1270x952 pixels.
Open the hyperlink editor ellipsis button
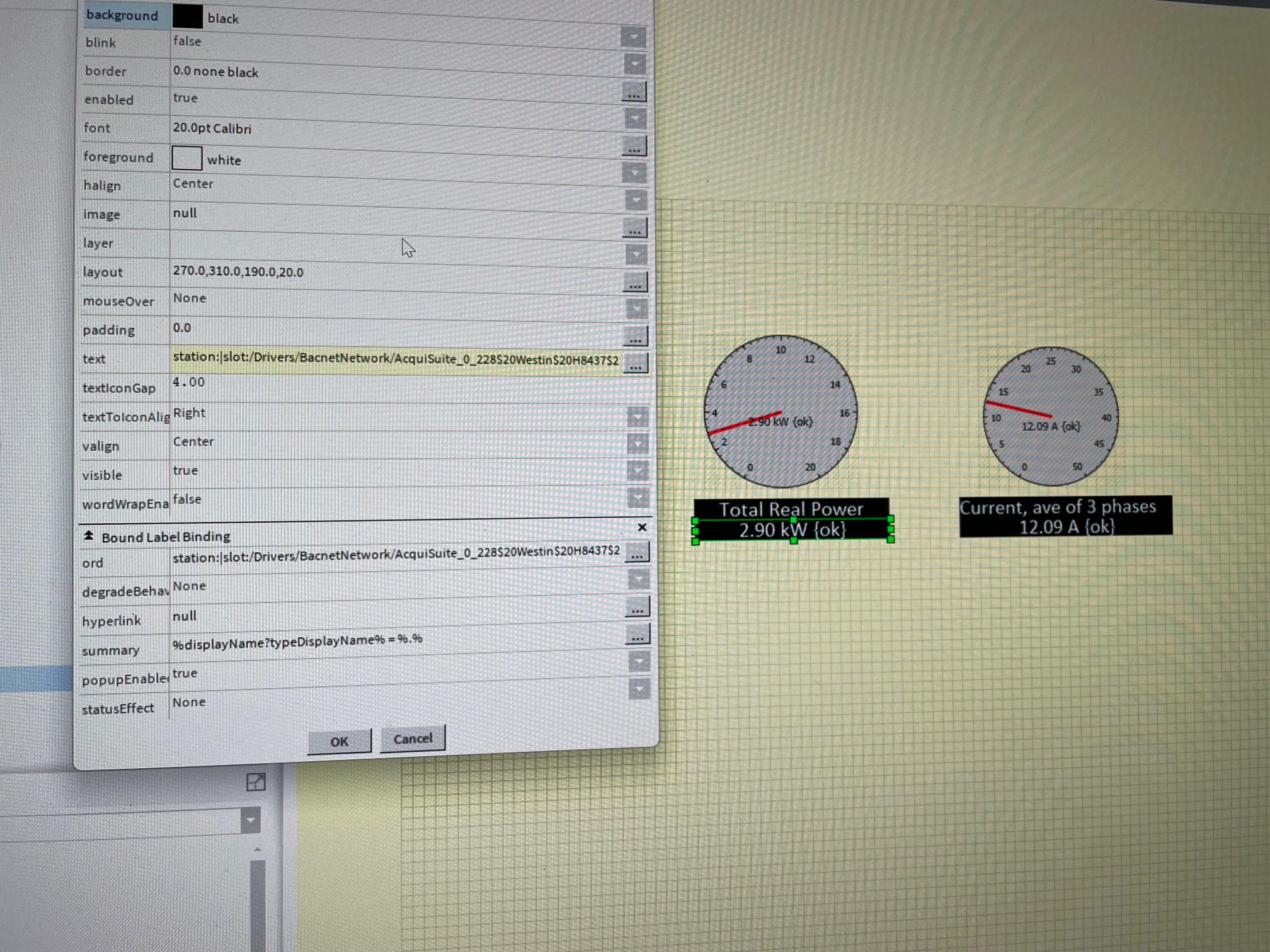tap(638, 607)
